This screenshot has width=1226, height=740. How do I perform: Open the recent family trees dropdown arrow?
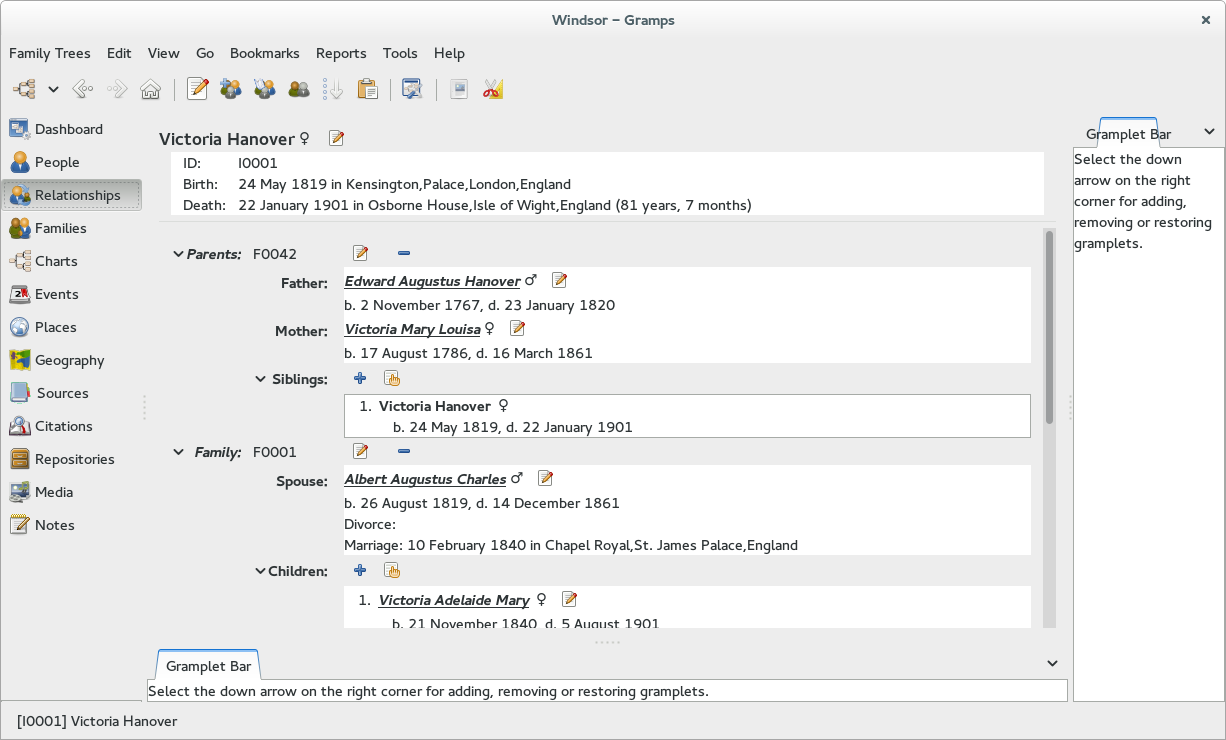tap(54, 89)
